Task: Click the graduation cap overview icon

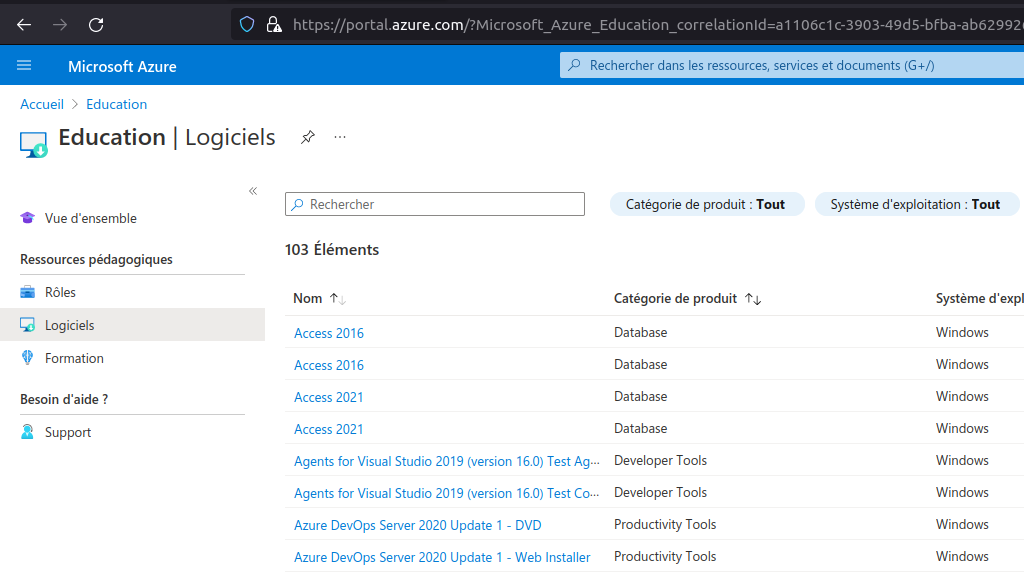Action: (x=27, y=217)
